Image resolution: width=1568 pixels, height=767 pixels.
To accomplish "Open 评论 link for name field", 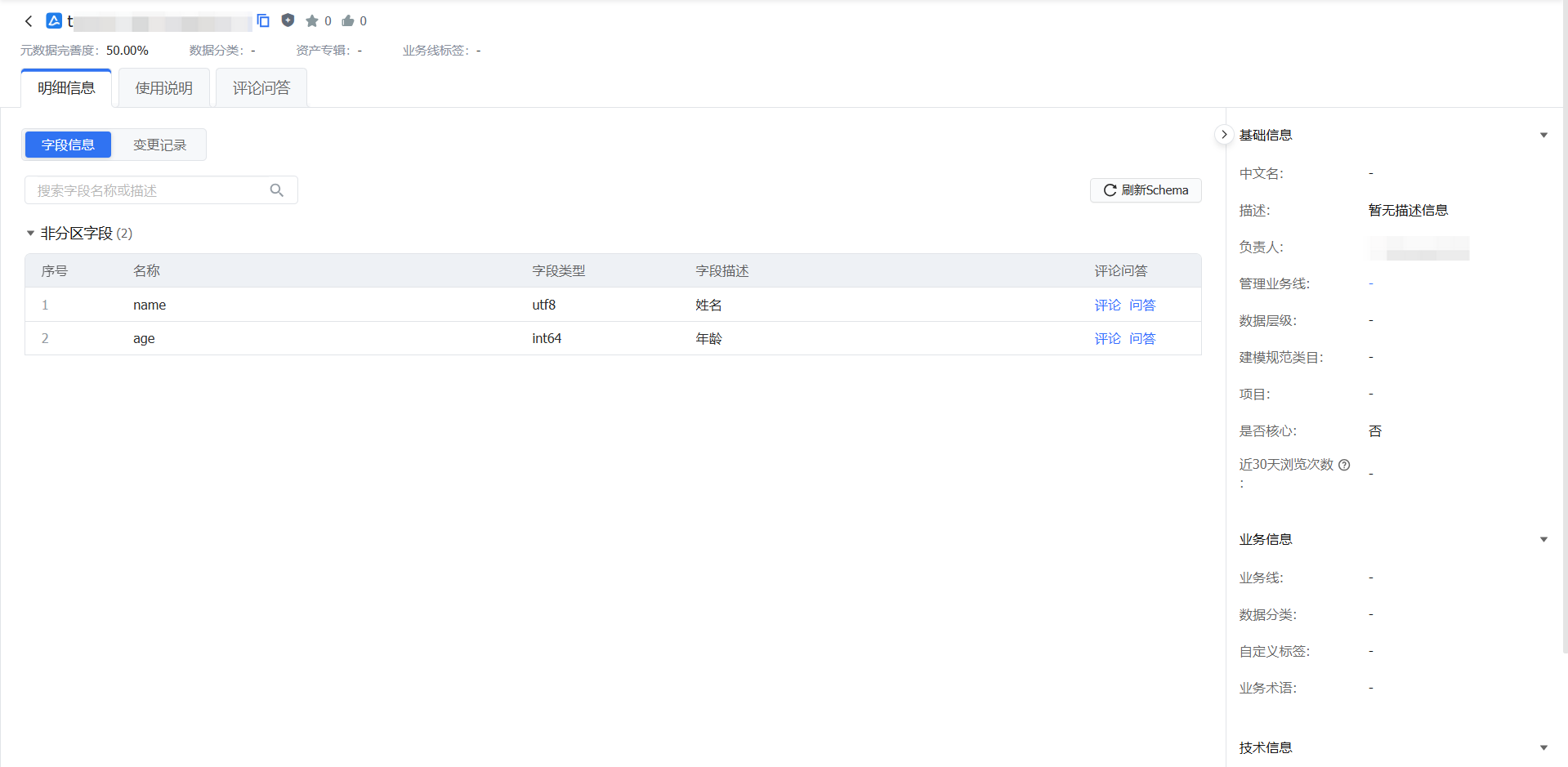I will (x=1107, y=305).
